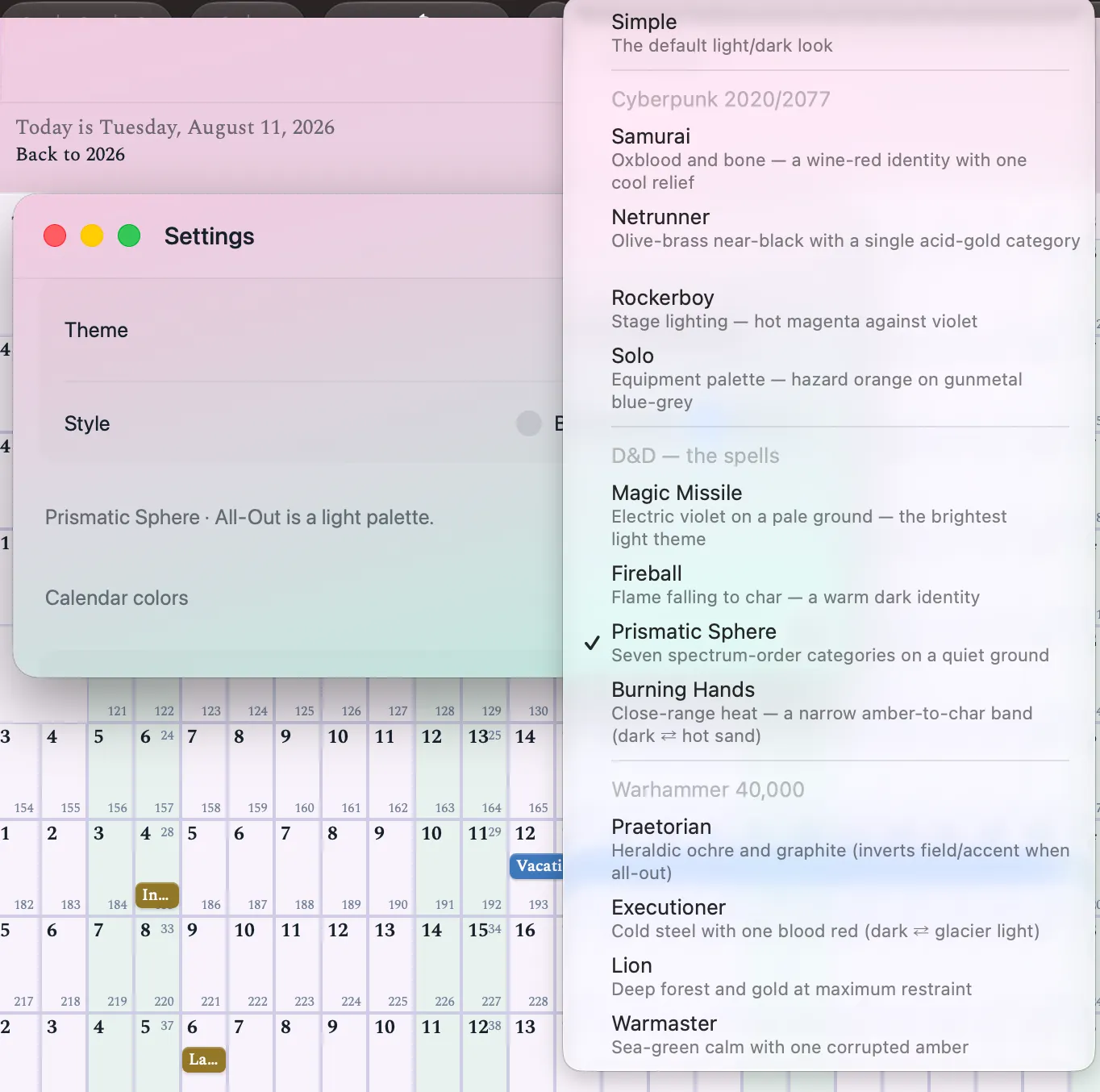Click the Calendar colors heading

pyautogui.click(x=116, y=598)
